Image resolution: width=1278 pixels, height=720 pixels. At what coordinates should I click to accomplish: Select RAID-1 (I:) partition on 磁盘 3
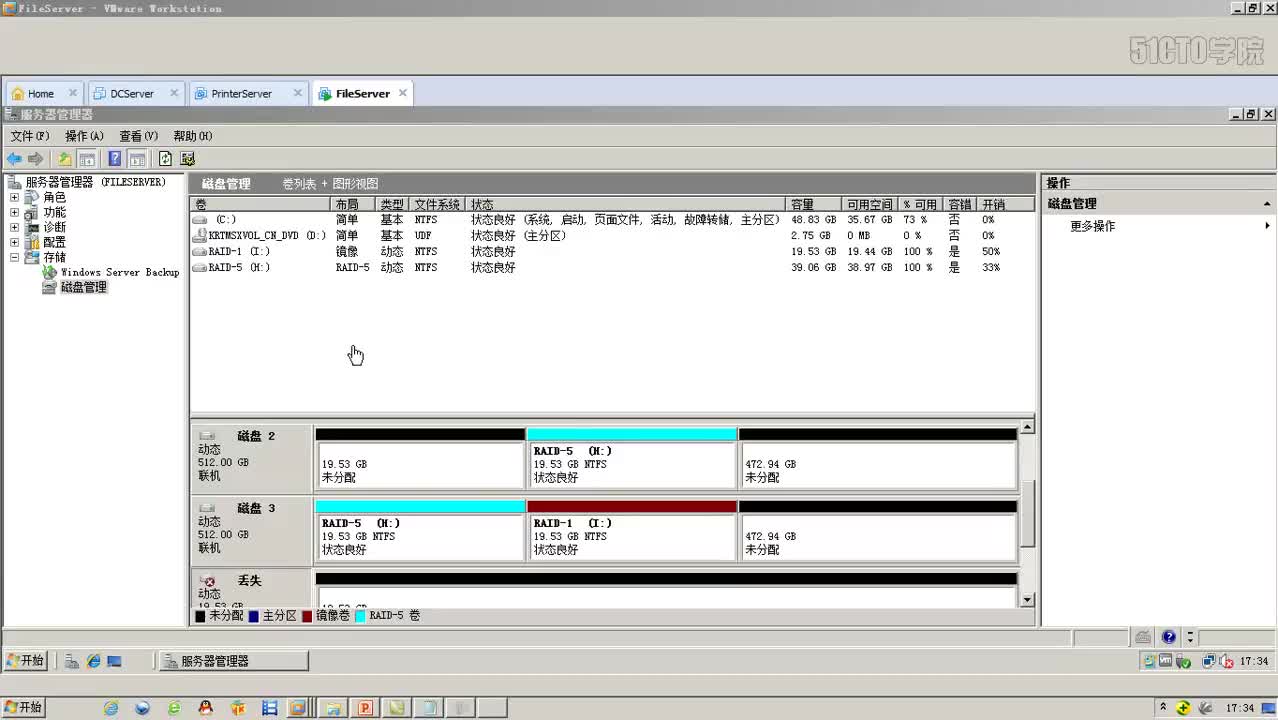click(x=632, y=531)
